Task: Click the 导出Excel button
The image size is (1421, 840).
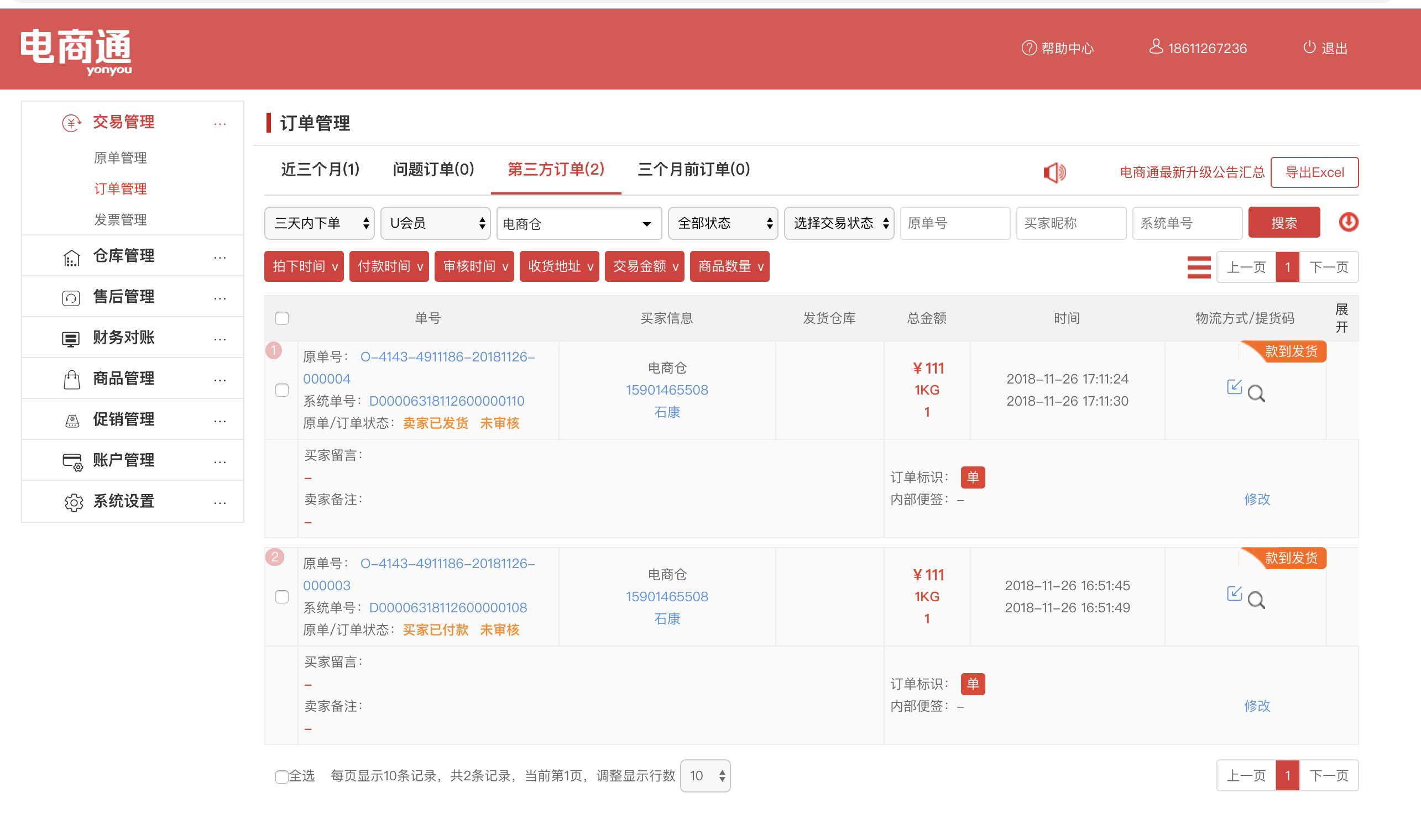Action: 1314,172
